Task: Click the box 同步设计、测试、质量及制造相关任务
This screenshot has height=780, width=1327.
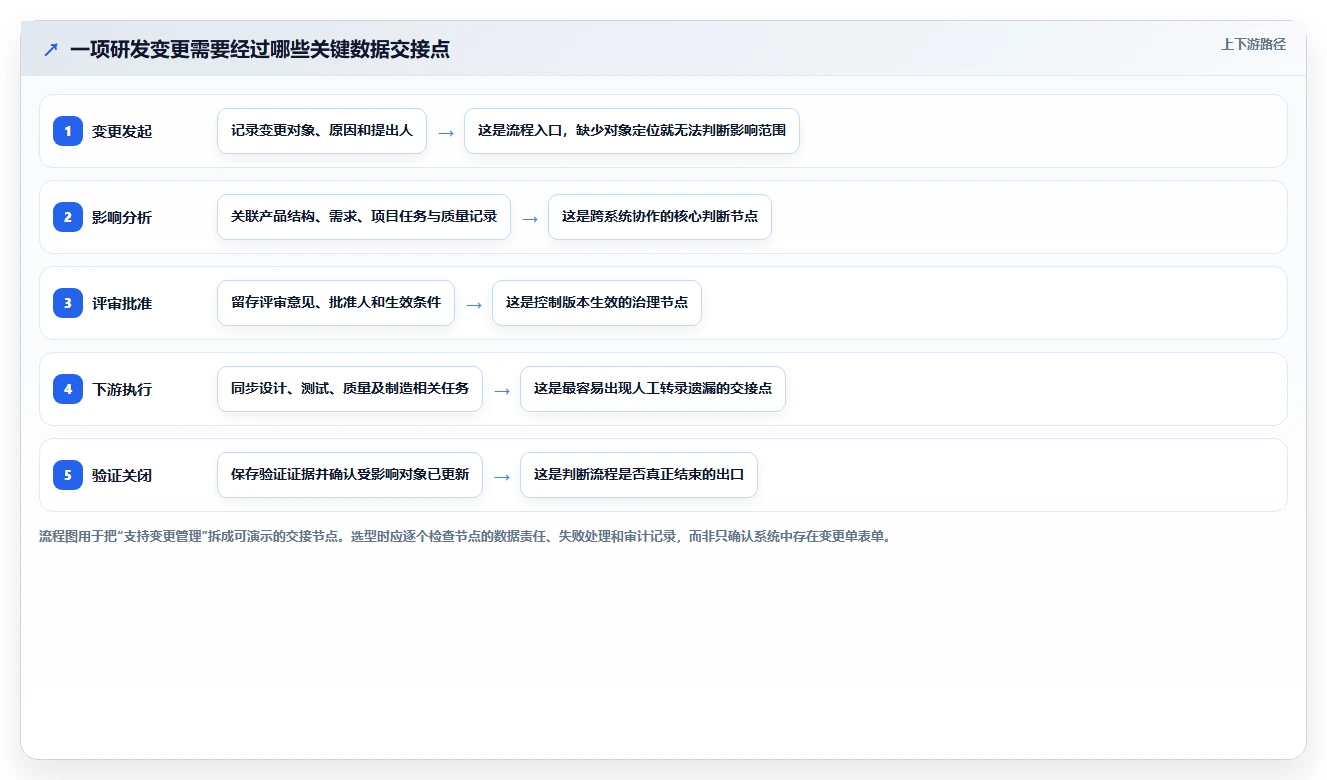Action: coord(350,389)
